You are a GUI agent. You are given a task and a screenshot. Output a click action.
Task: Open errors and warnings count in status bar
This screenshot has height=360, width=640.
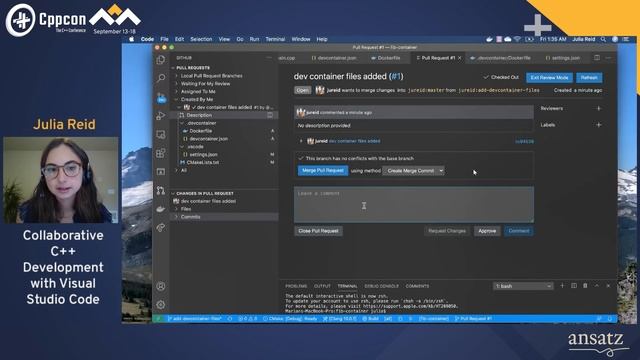tap(247, 318)
